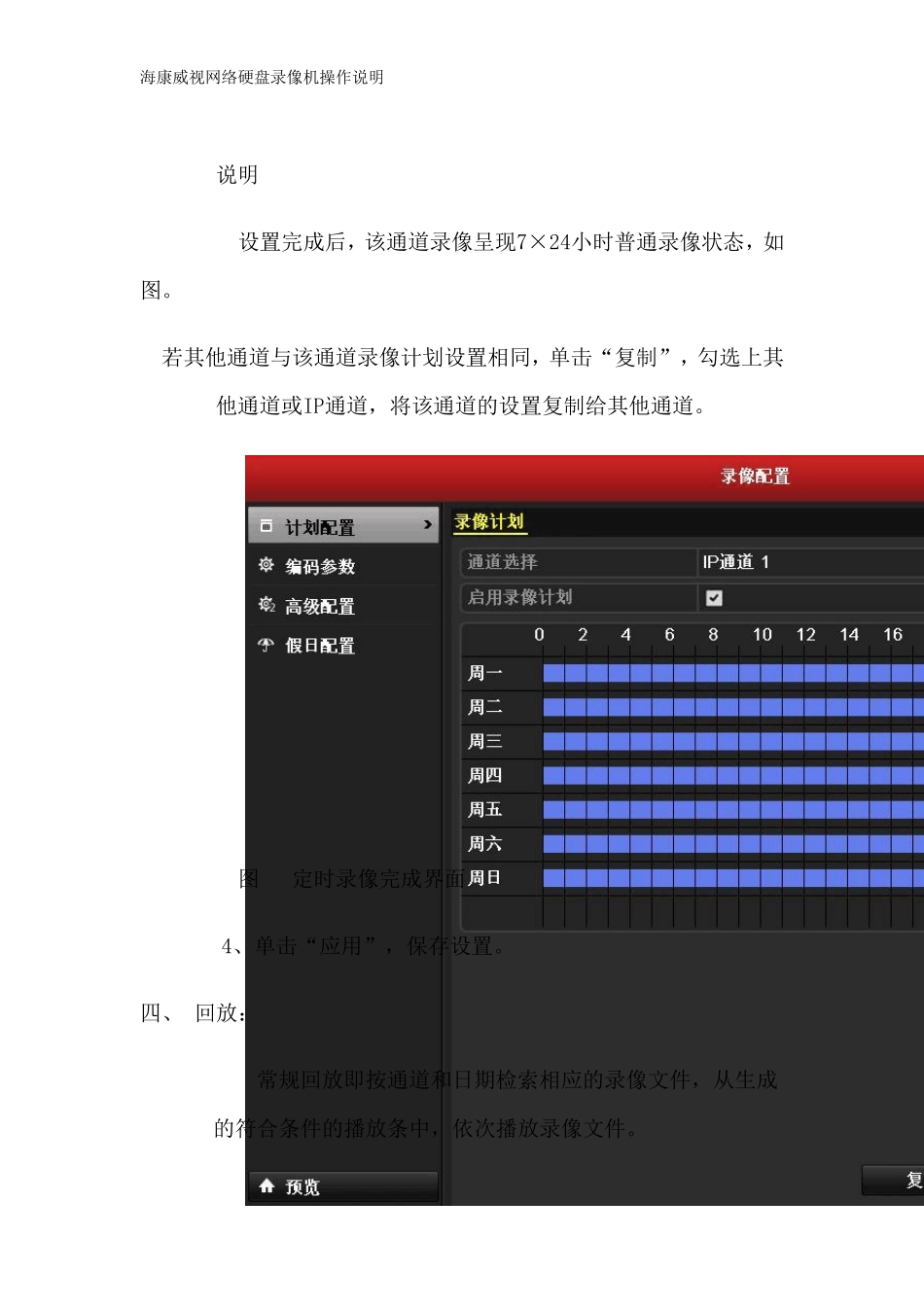The image size is (924, 1307).
Task: Click the 录像配置 window title
Action: point(756,477)
